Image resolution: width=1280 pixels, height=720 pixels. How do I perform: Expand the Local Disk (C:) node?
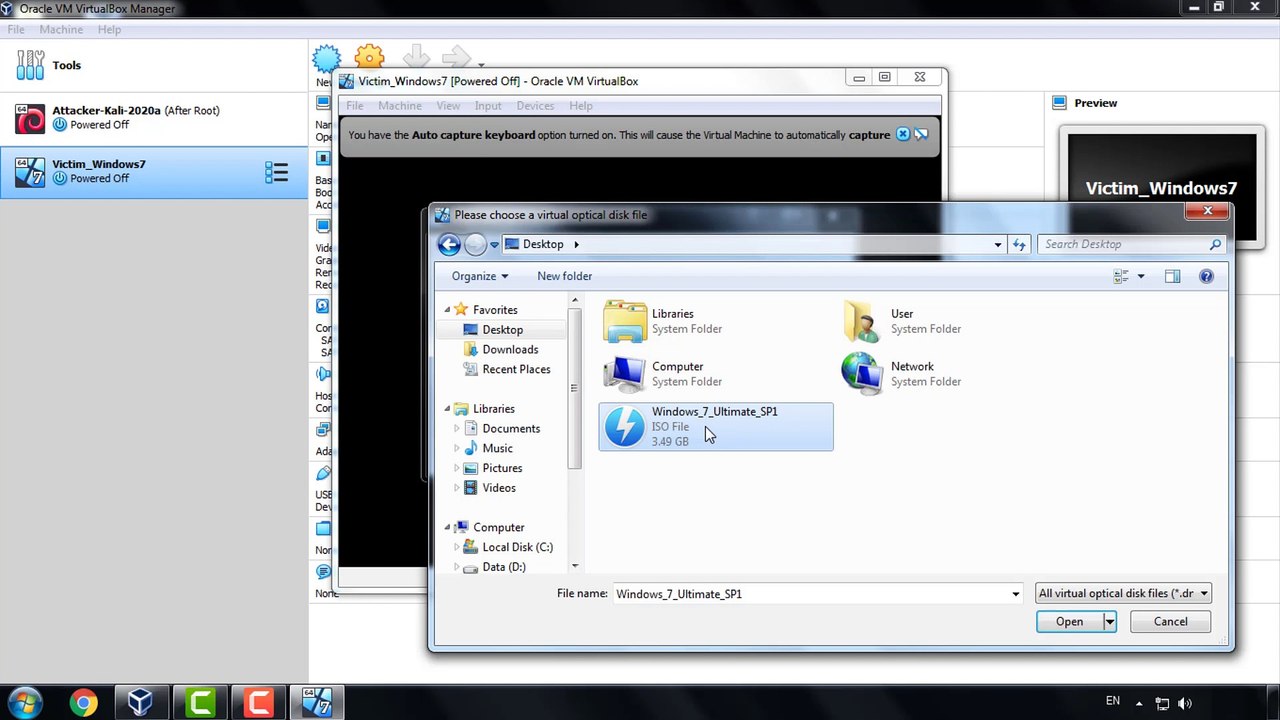457,547
